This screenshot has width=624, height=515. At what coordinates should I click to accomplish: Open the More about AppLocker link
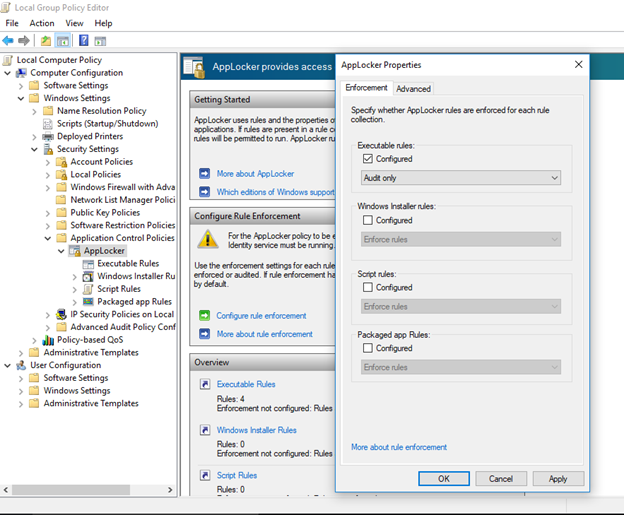click(255, 174)
